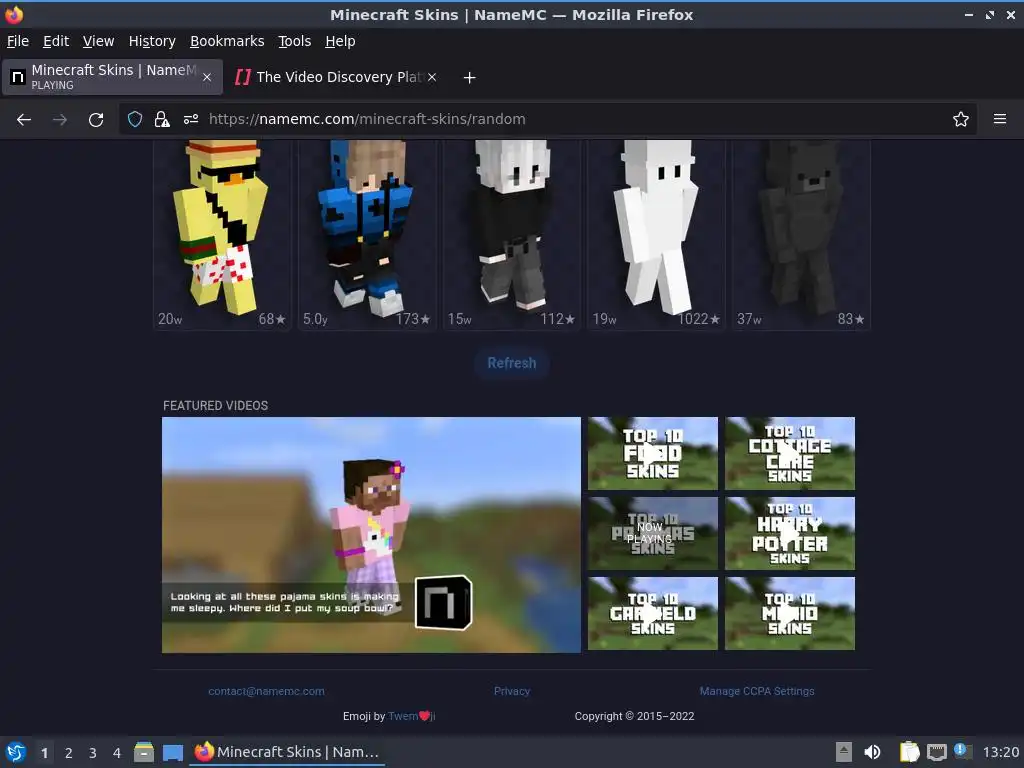
Task: Open the yellow duck skin with 68 stars
Action: click(222, 235)
